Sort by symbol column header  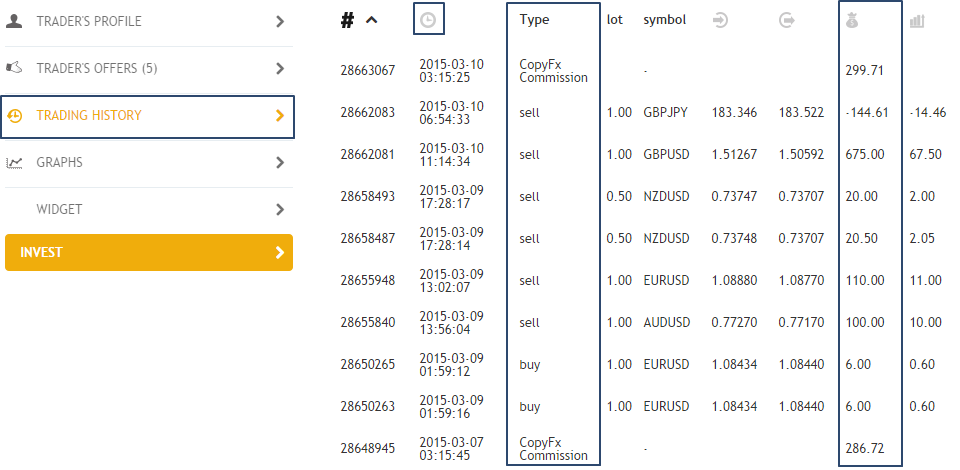coord(664,20)
